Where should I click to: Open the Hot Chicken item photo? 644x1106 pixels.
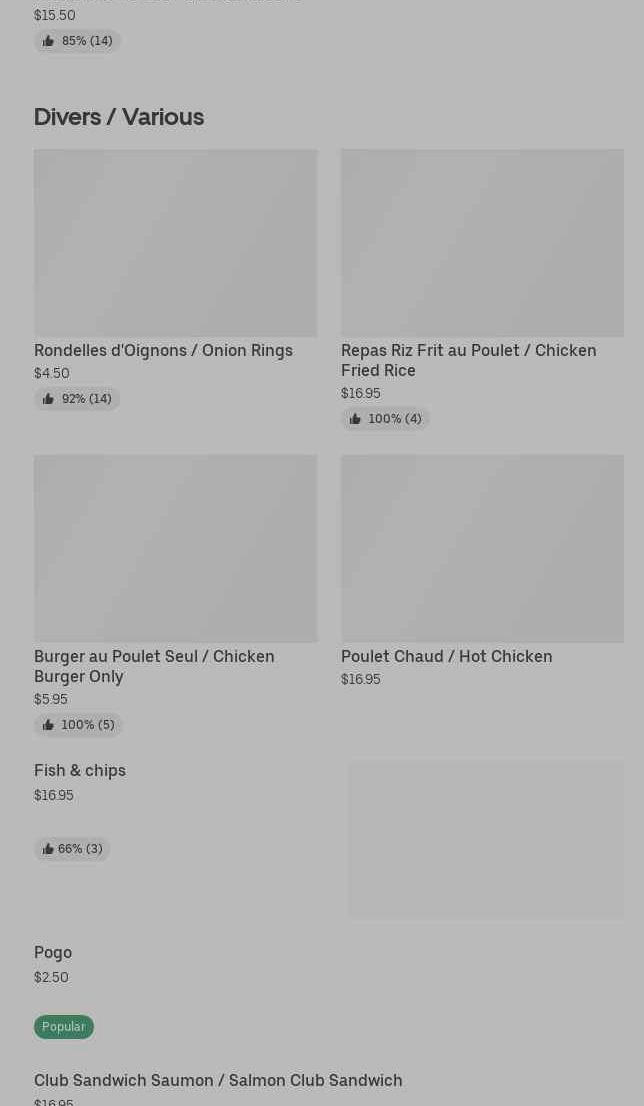482,548
